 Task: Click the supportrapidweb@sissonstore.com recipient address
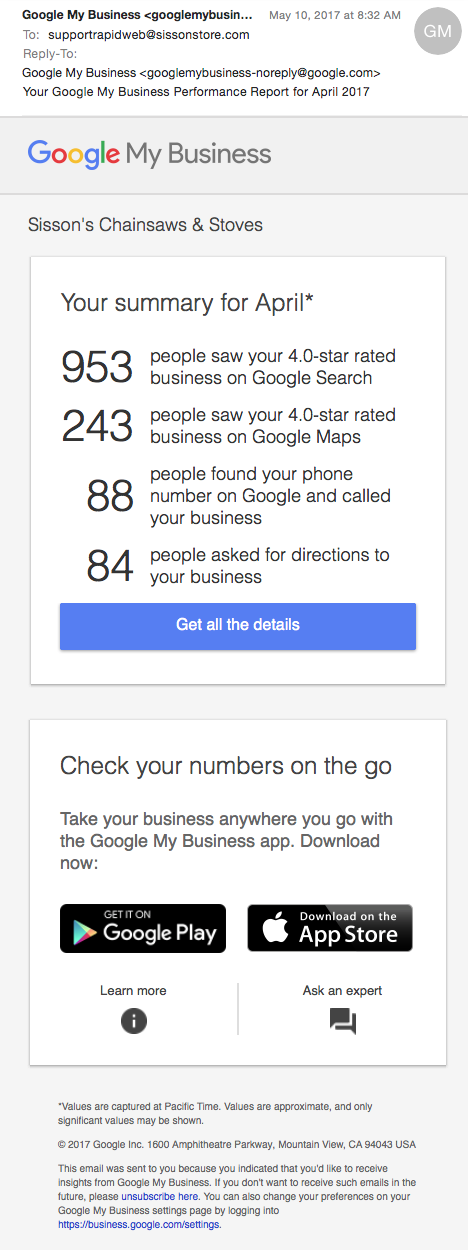[149, 34]
